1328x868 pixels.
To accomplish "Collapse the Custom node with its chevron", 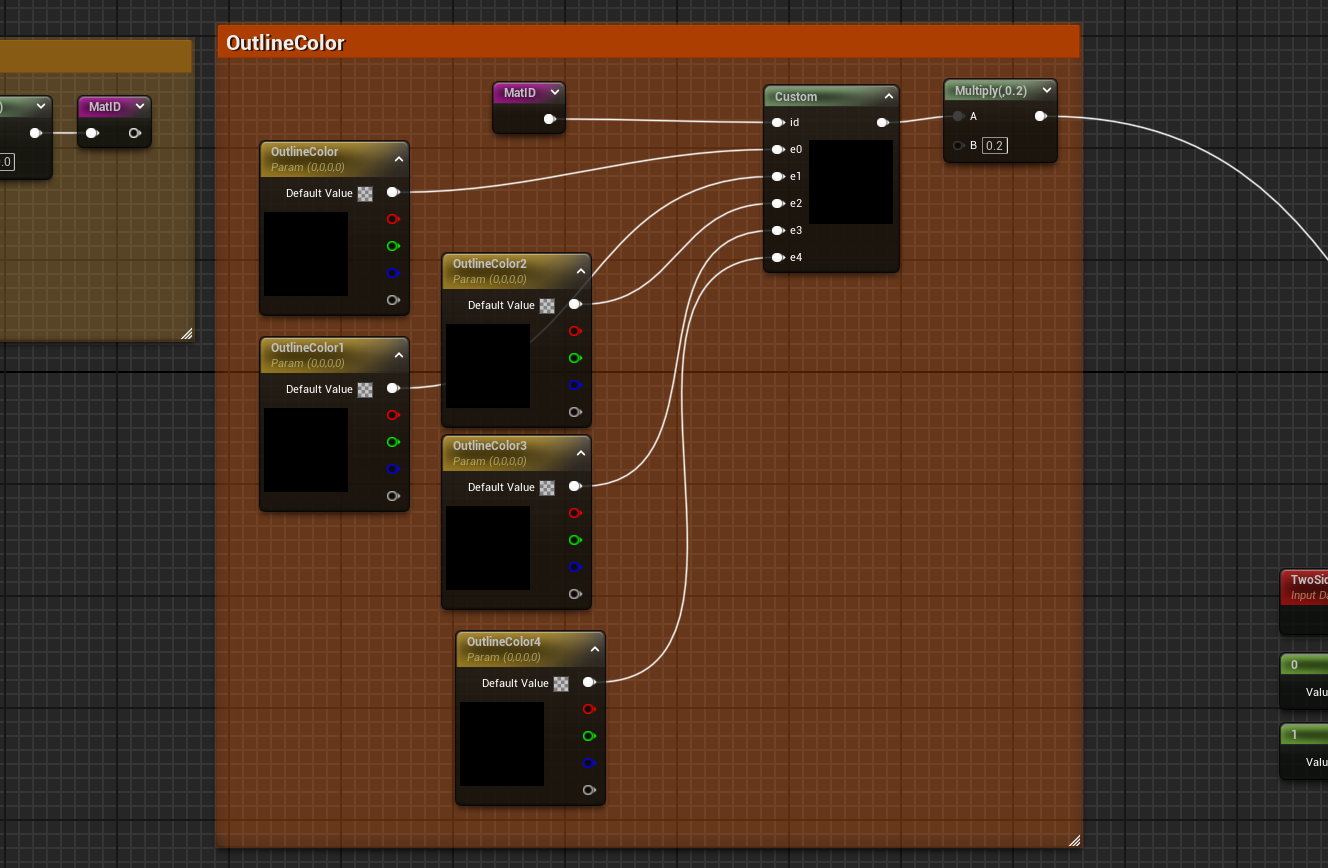I will [x=888, y=97].
